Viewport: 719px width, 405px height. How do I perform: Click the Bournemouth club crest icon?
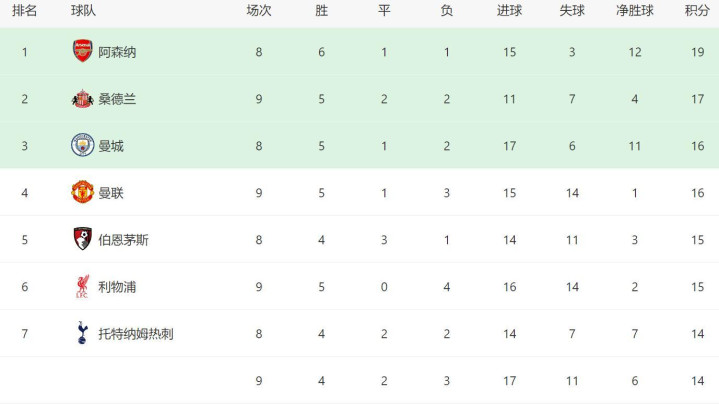82,240
